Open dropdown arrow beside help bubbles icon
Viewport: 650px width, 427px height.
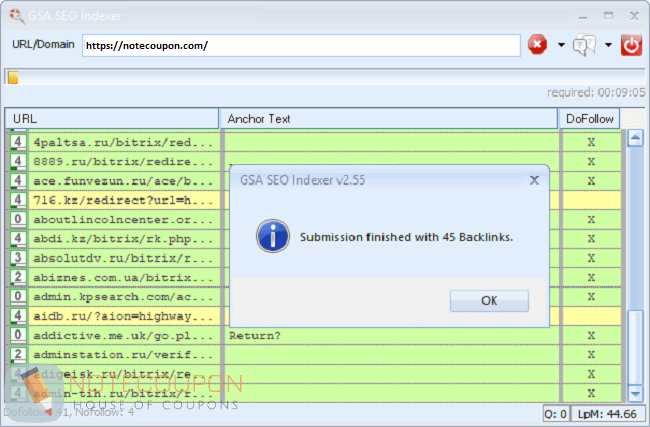click(608, 45)
